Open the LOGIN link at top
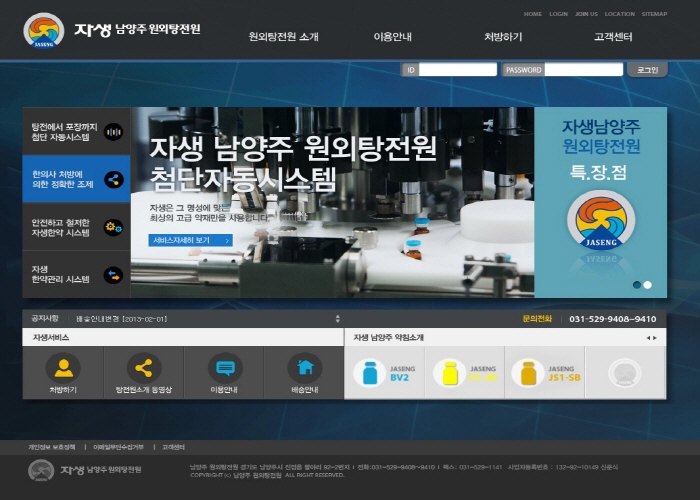 point(558,14)
